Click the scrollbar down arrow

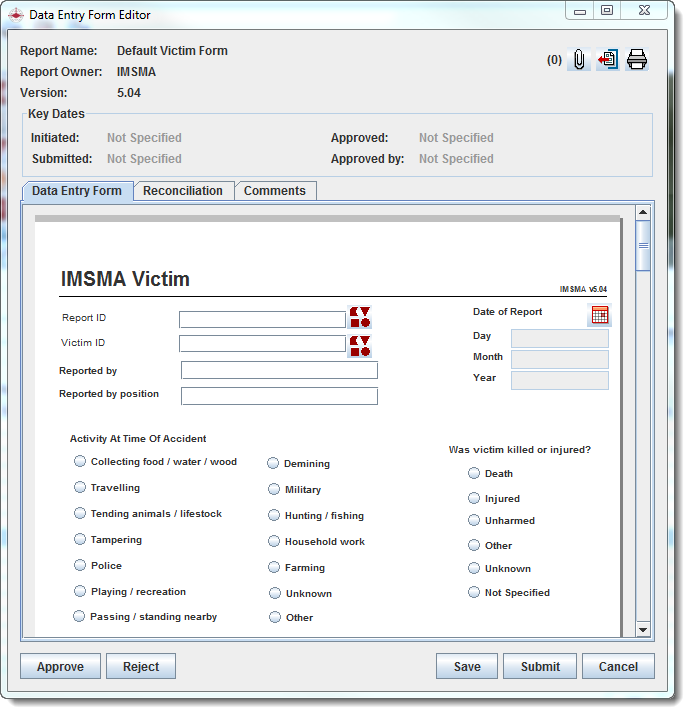click(x=643, y=630)
